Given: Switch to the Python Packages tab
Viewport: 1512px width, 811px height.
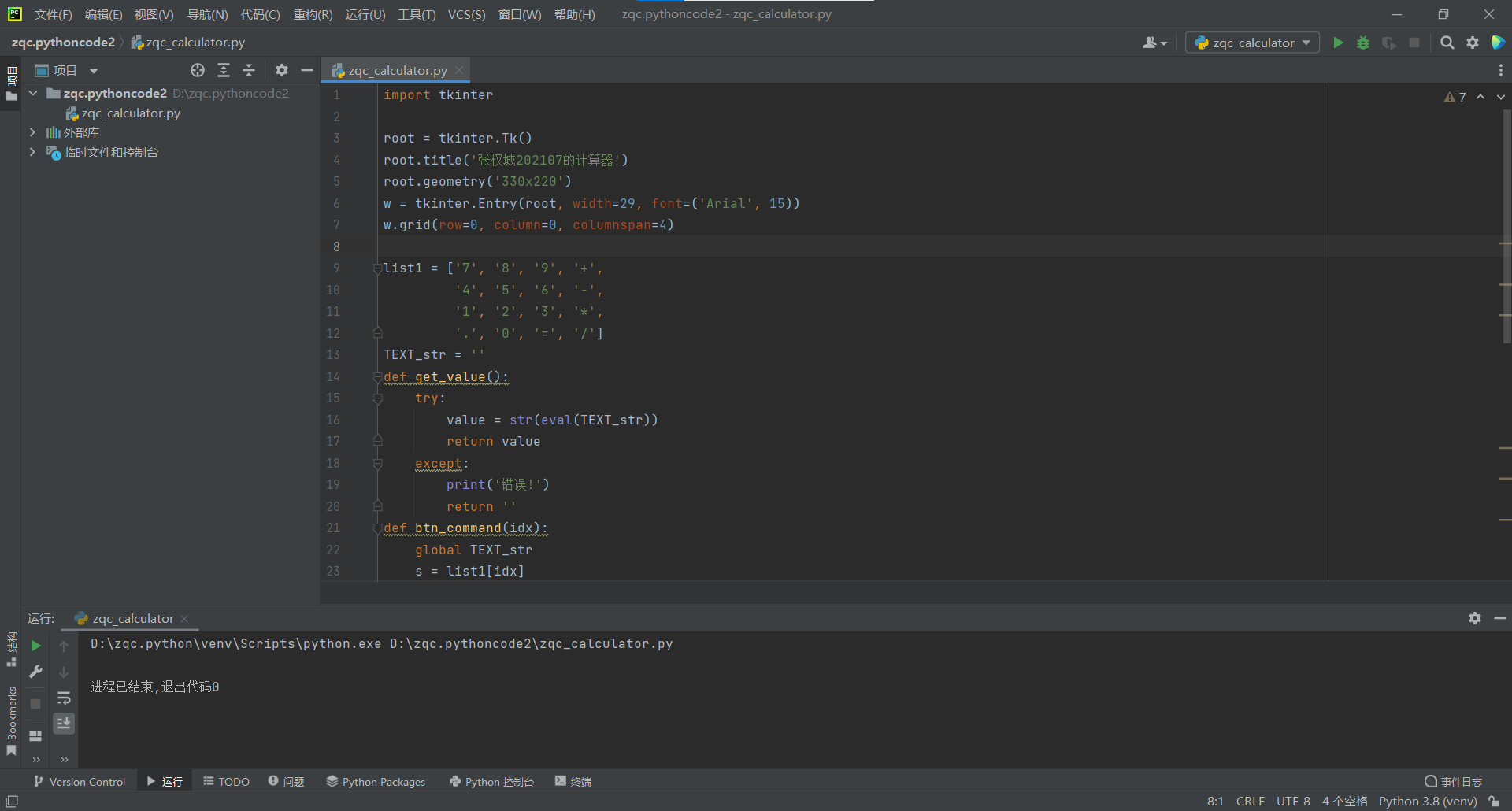Looking at the screenshot, I should [x=376, y=782].
